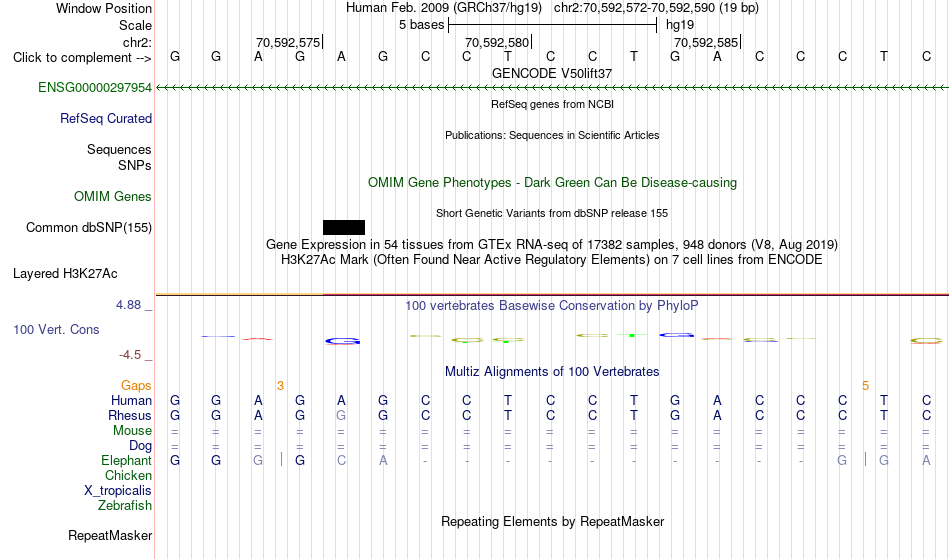The image size is (950, 559).
Task: Open the Layered H3K27Ac track label
Action: pos(65,274)
